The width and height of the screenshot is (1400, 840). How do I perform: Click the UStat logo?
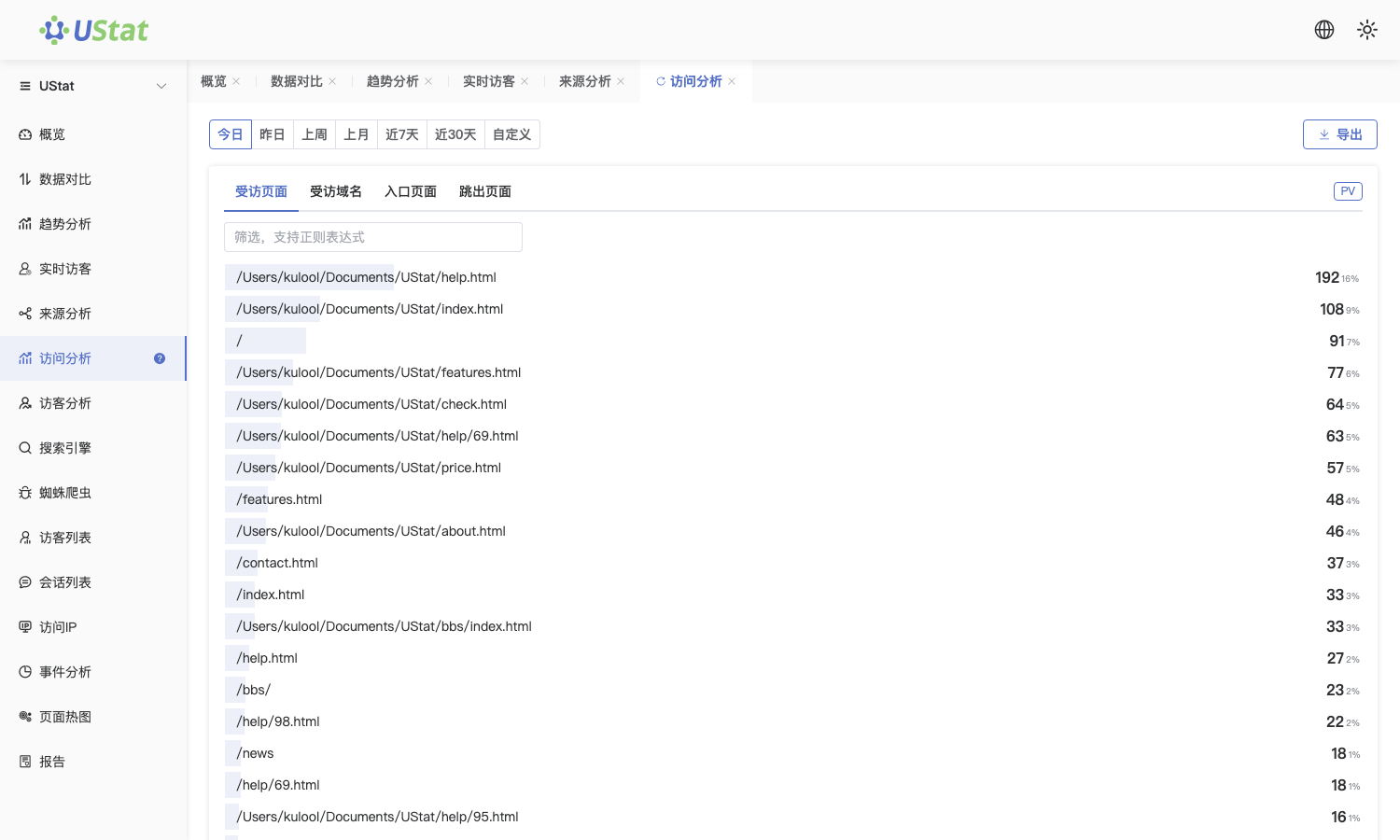pos(93,30)
